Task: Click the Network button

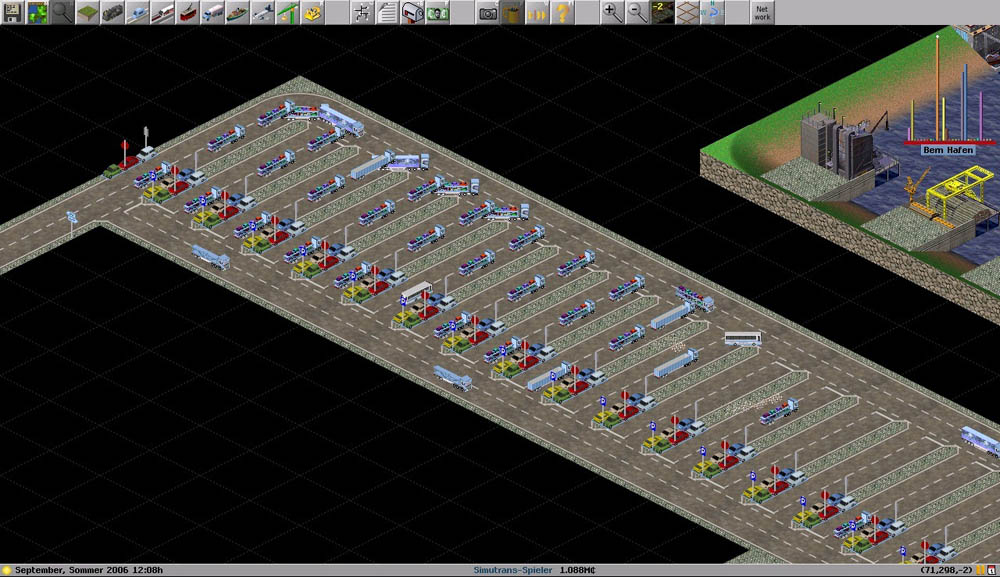Action: 762,12
